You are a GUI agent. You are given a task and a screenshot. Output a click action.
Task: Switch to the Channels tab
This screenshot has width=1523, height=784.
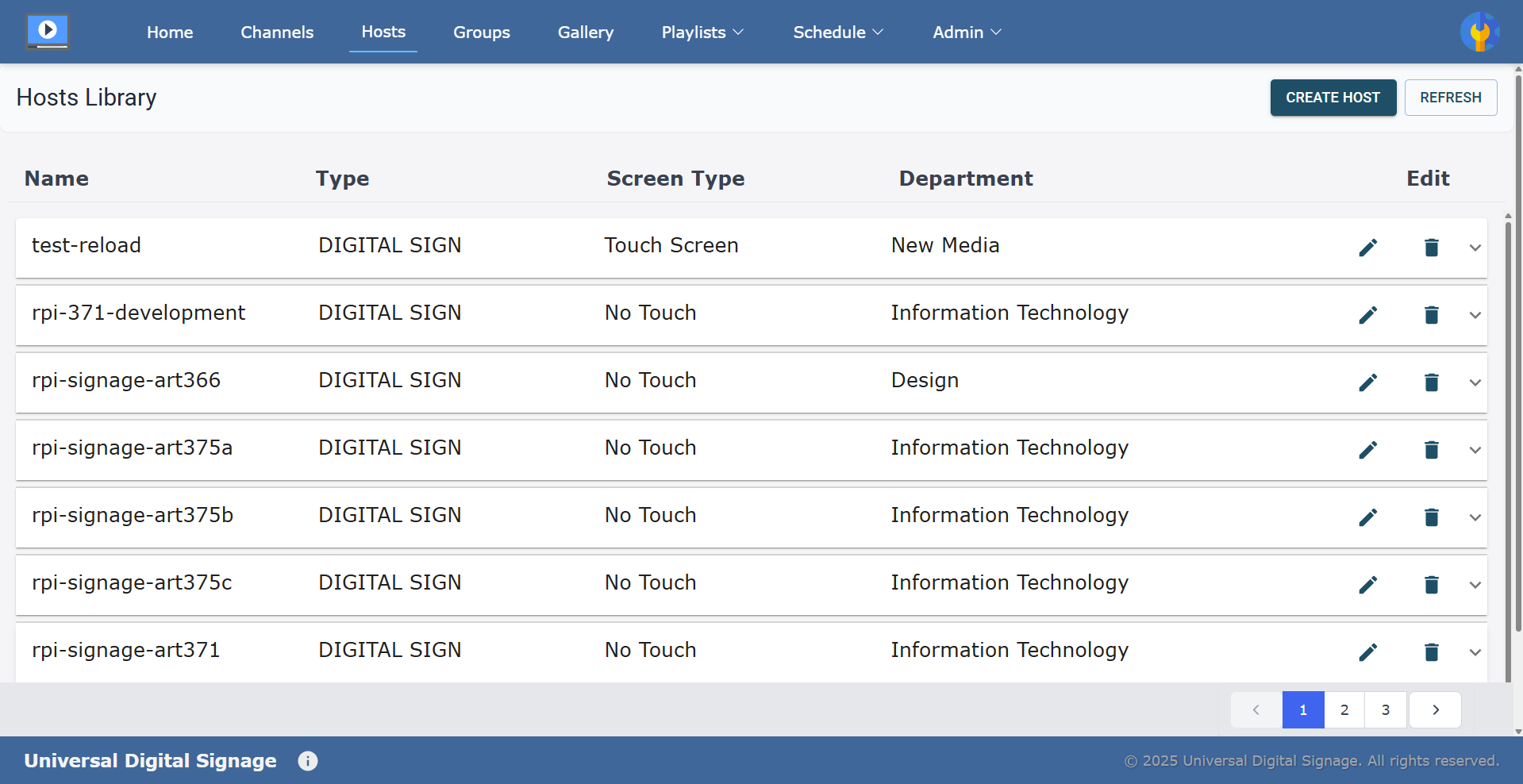point(277,33)
